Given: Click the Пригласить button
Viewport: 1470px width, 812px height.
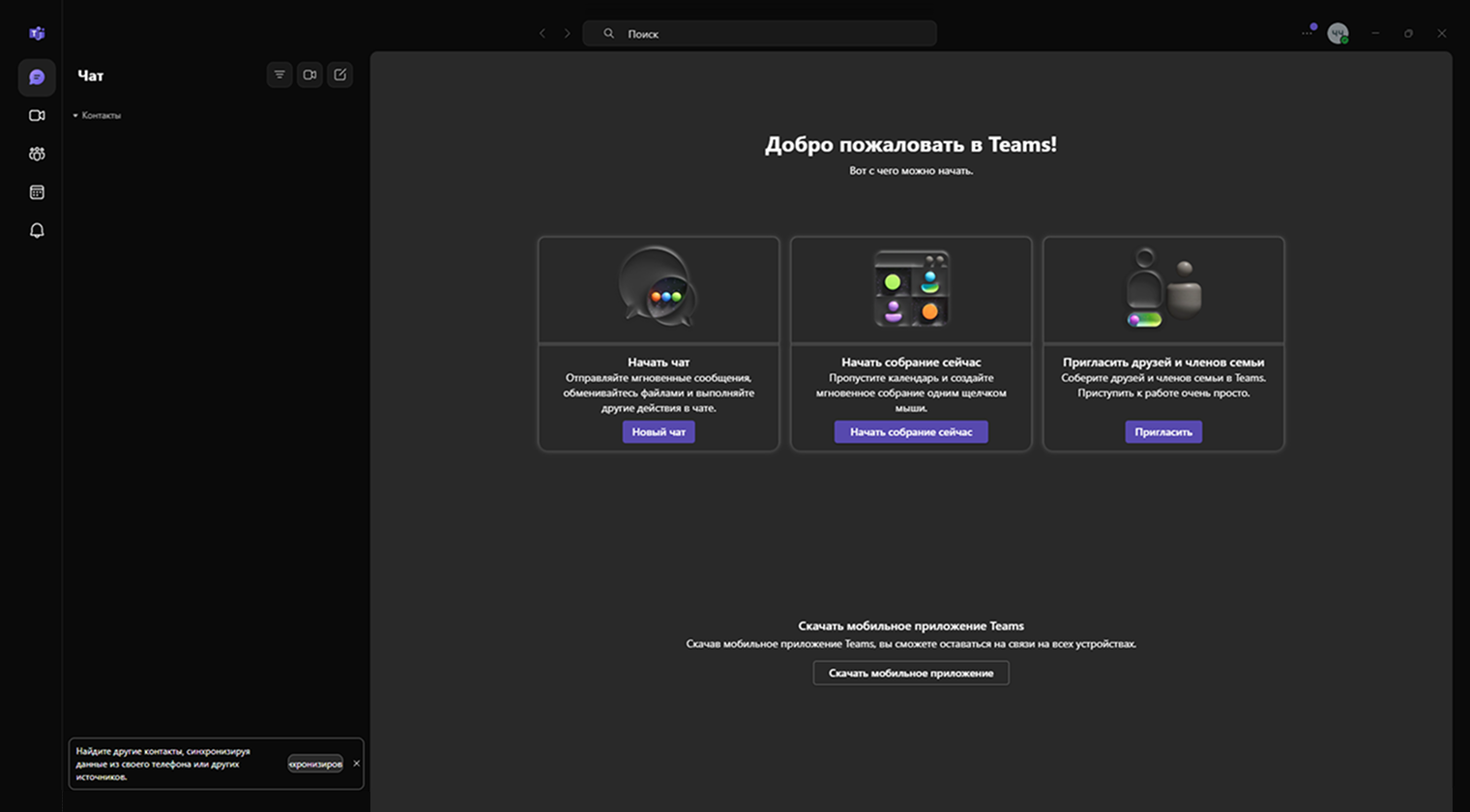Looking at the screenshot, I should click(1163, 432).
